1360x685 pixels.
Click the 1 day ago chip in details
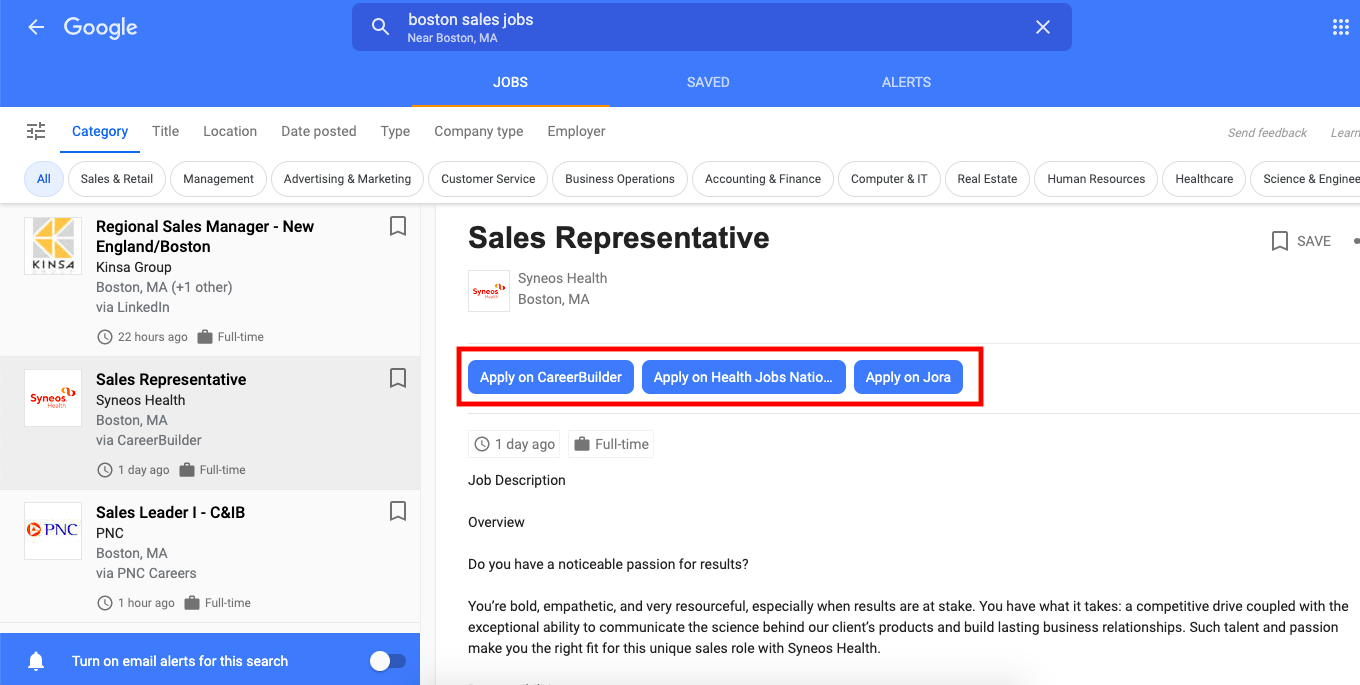tap(514, 444)
